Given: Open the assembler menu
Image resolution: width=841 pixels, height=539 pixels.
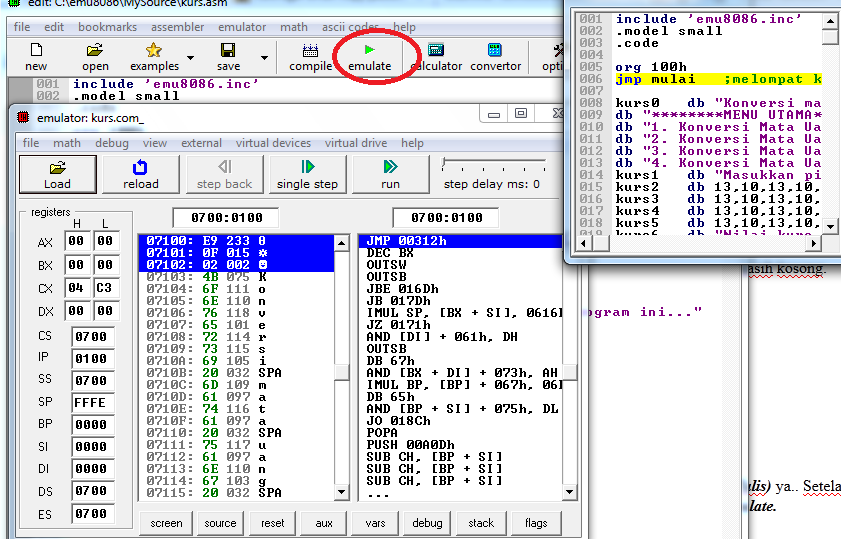Looking at the screenshot, I should 178,27.
